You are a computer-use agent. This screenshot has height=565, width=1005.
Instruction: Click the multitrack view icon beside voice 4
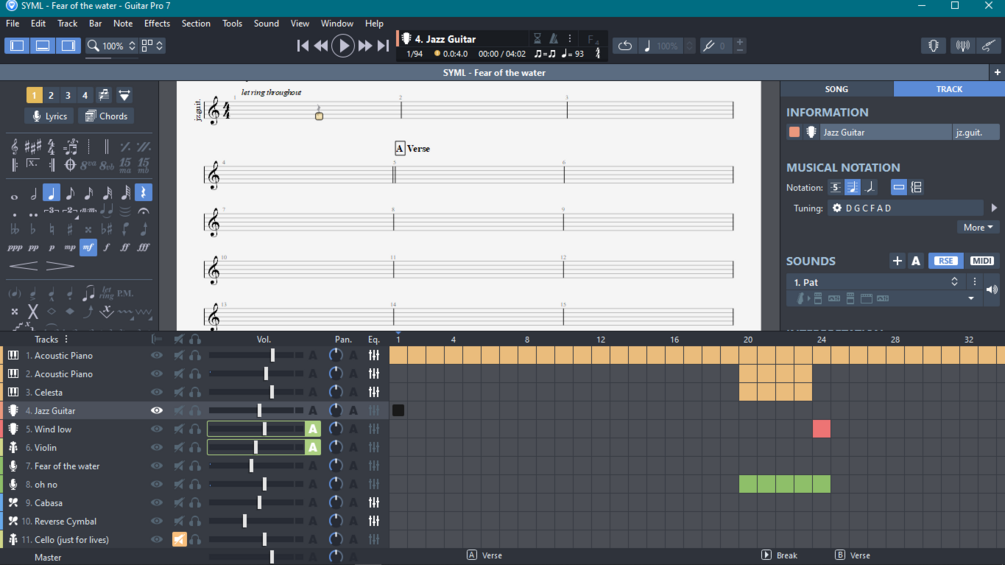click(104, 95)
